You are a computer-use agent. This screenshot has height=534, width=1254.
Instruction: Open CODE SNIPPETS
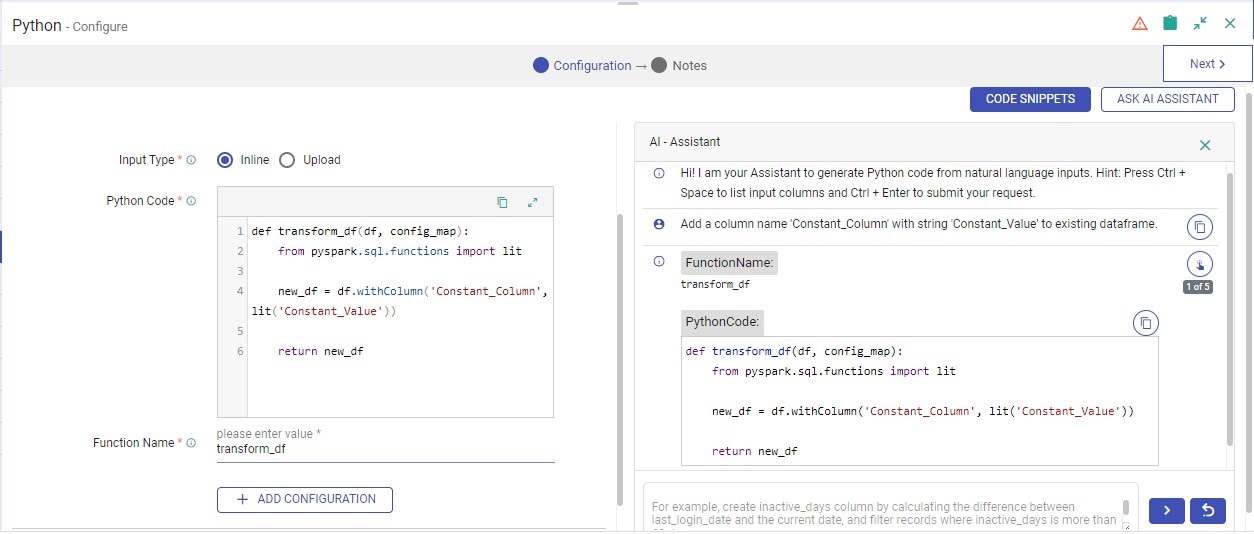point(1030,99)
